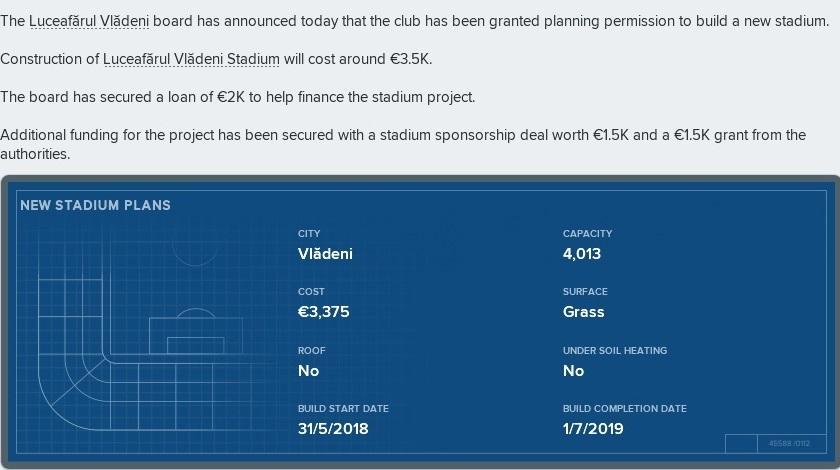Select the NEW STADIUM PLANS heading
This screenshot has width=840, height=470.
(x=95, y=205)
